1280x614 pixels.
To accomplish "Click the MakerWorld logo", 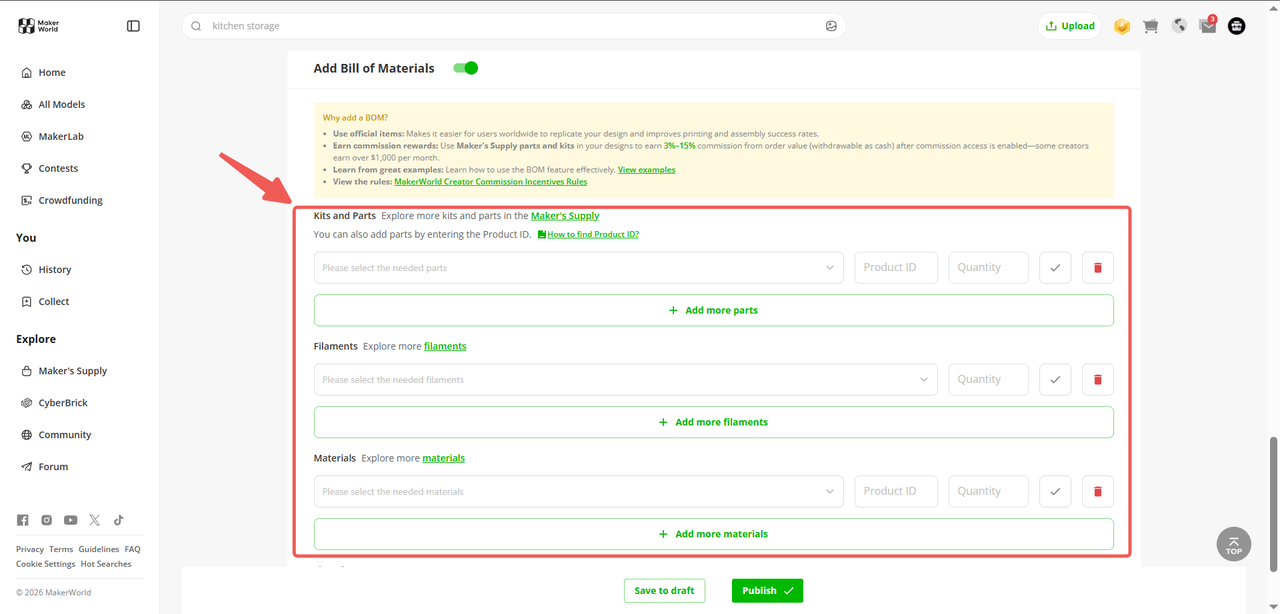I will (x=38, y=26).
